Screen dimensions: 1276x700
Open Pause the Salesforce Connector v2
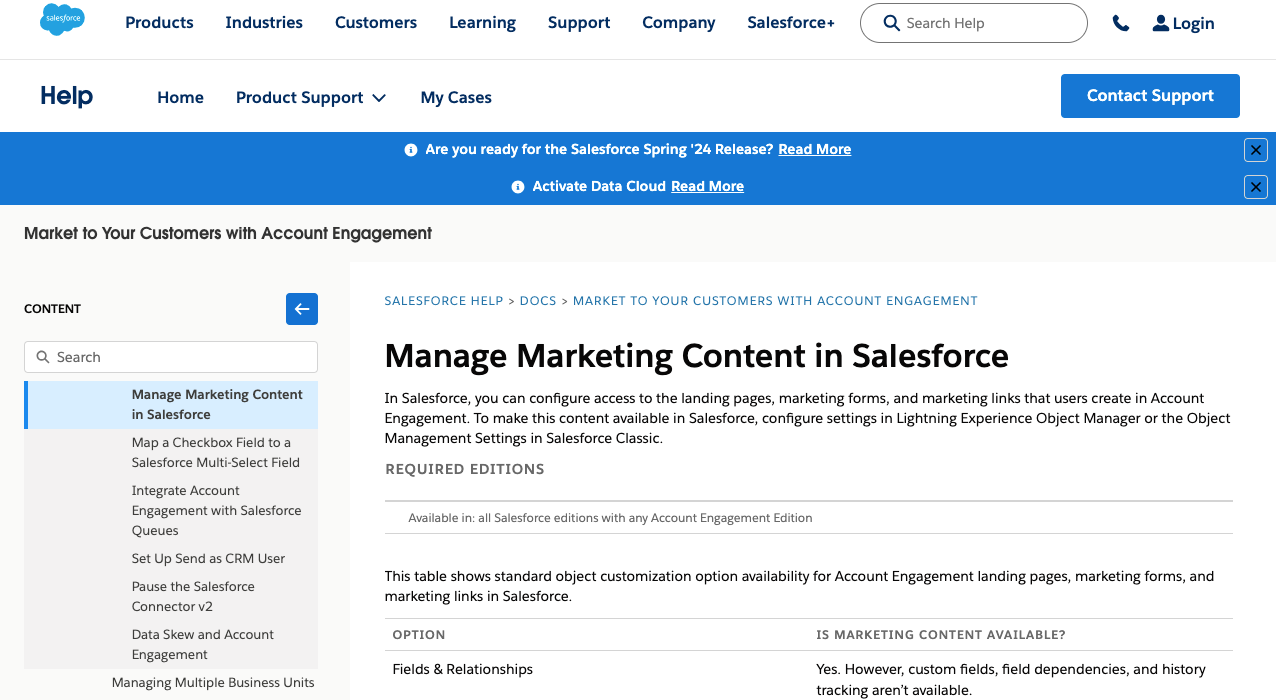coord(193,597)
